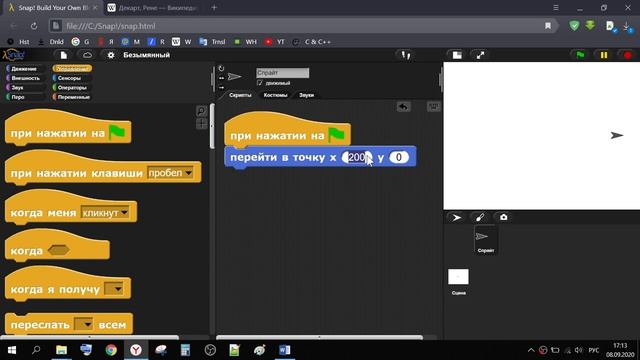Paint a new sprite with brush button

pyautogui.click(x=480, y=218)
